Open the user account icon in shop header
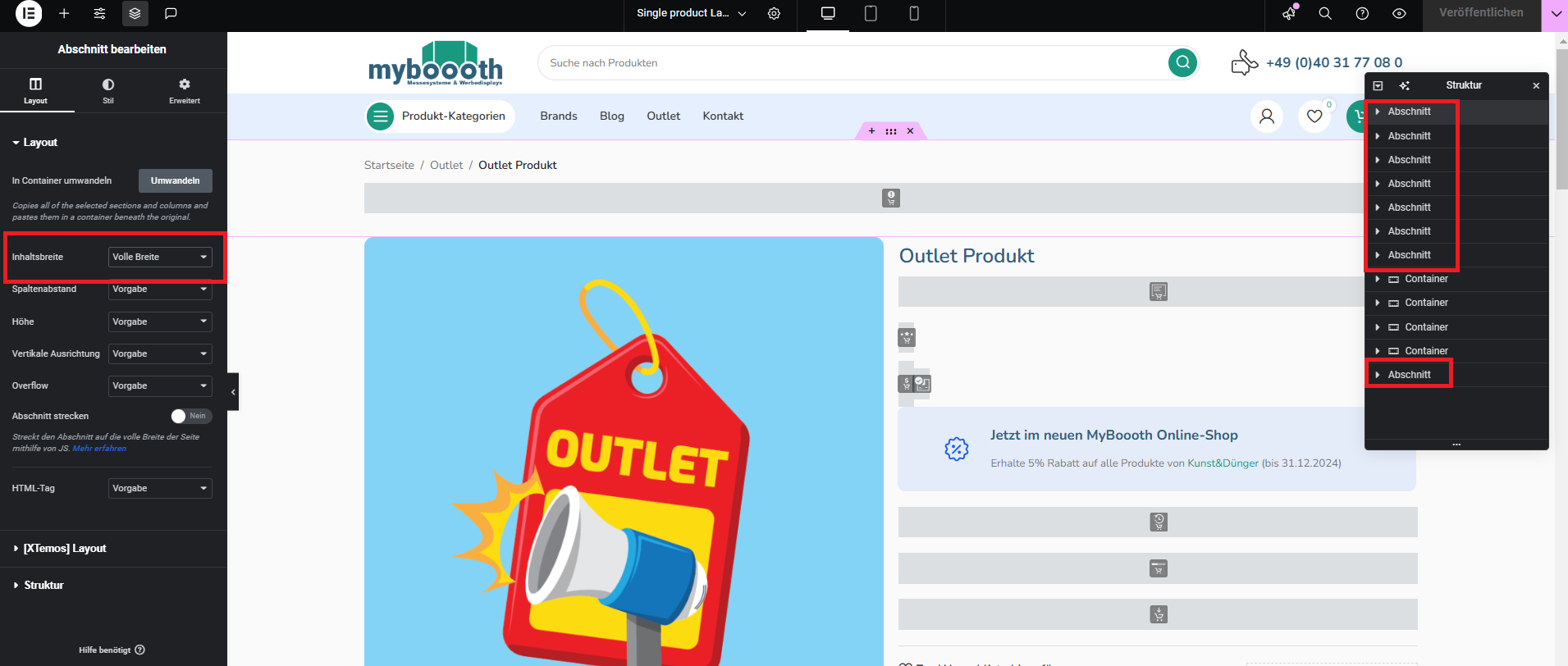This screenshot has width=1568, height=666. [1267, 116]
